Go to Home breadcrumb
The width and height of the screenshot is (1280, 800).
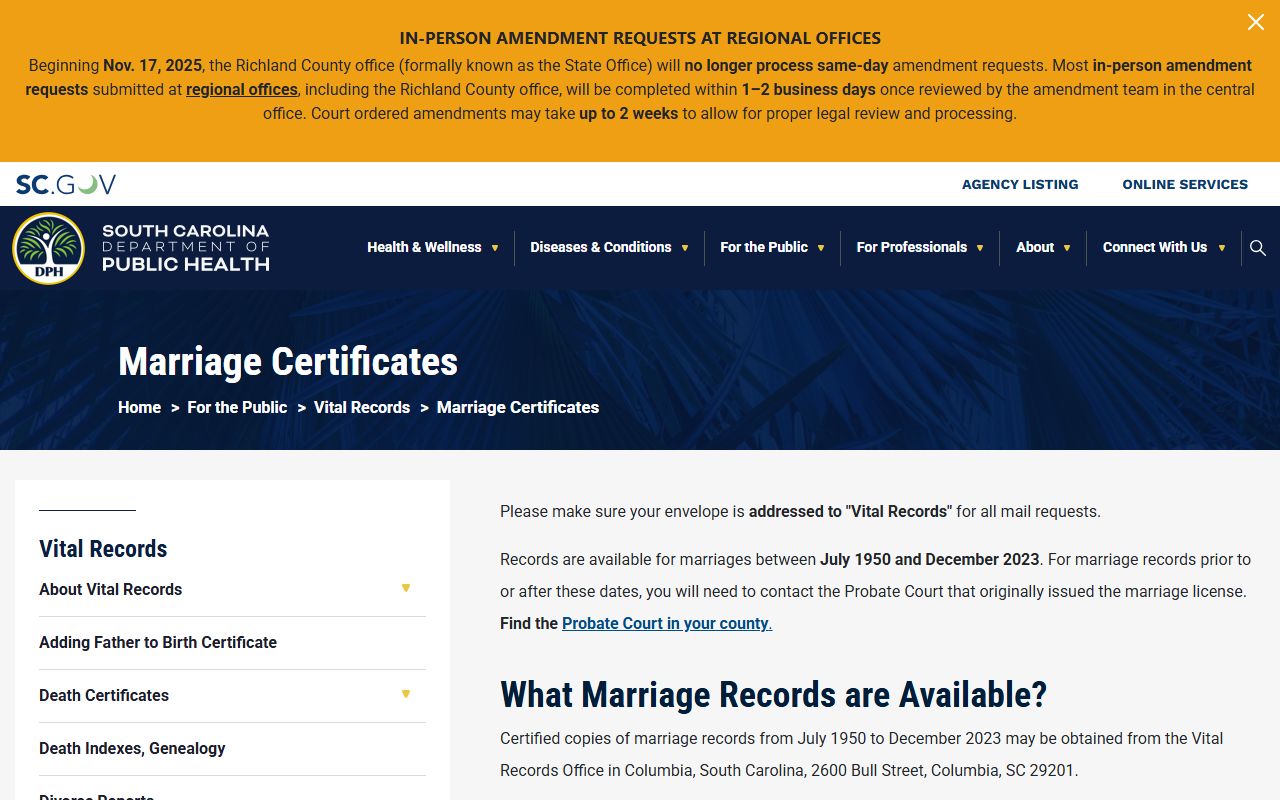[x=139, y=407]
